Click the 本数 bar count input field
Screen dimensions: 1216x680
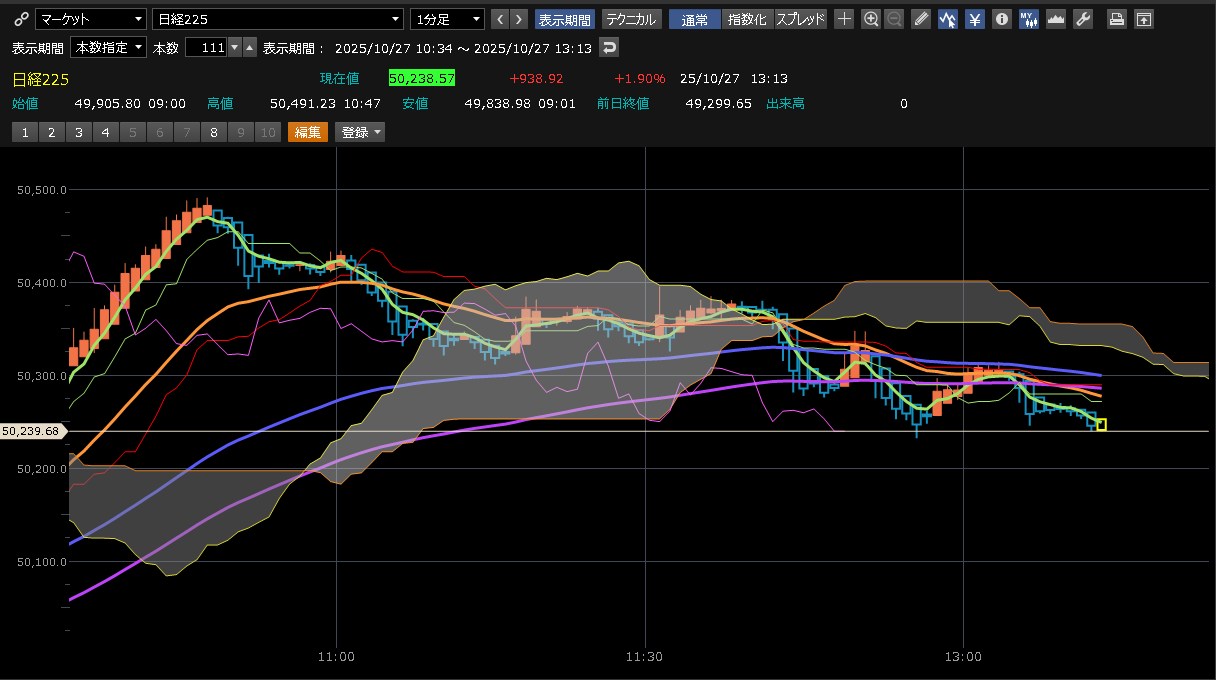point(206,47)
